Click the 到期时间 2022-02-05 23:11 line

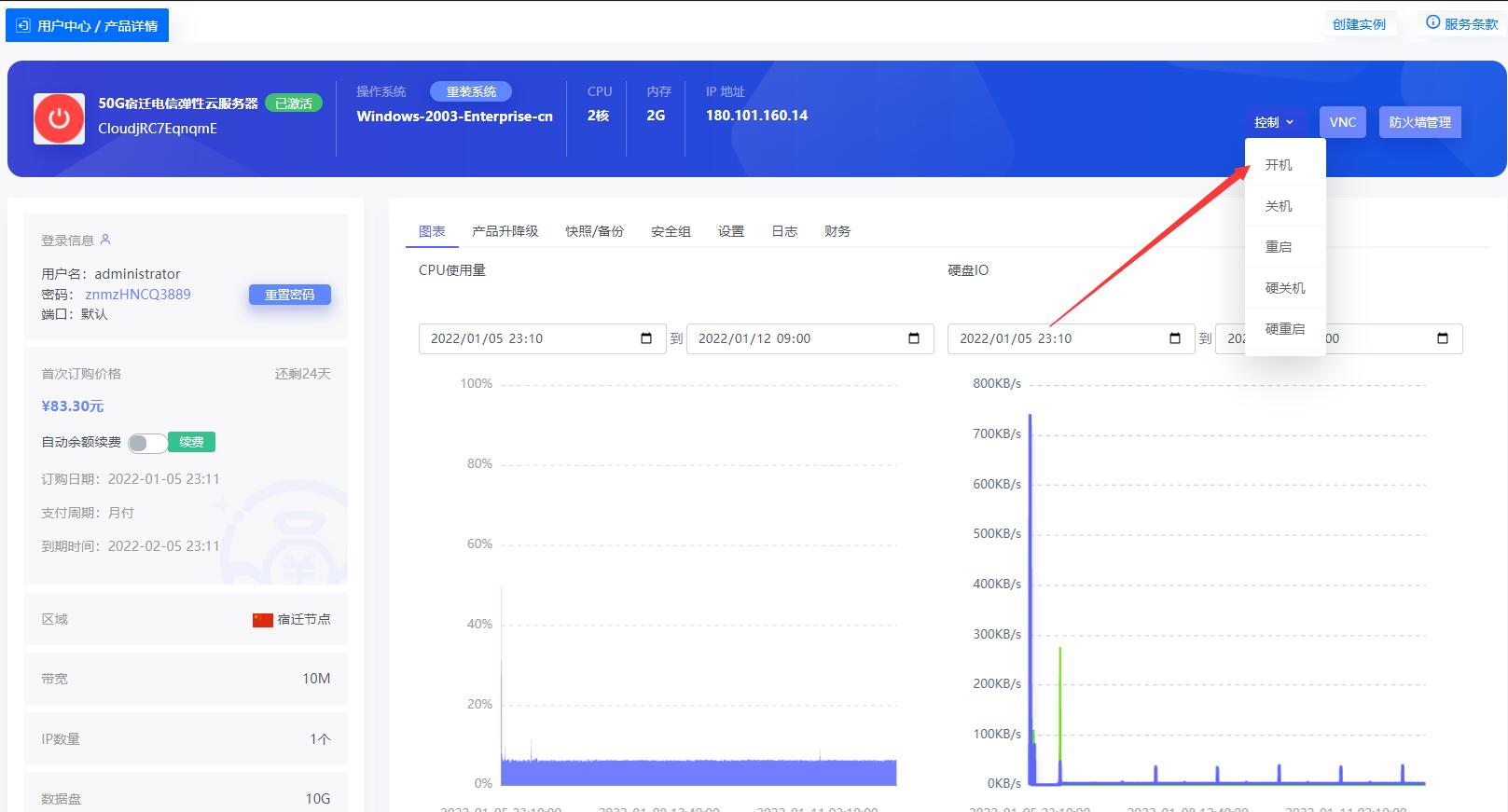pyautogui.click(x=131, y=546)
